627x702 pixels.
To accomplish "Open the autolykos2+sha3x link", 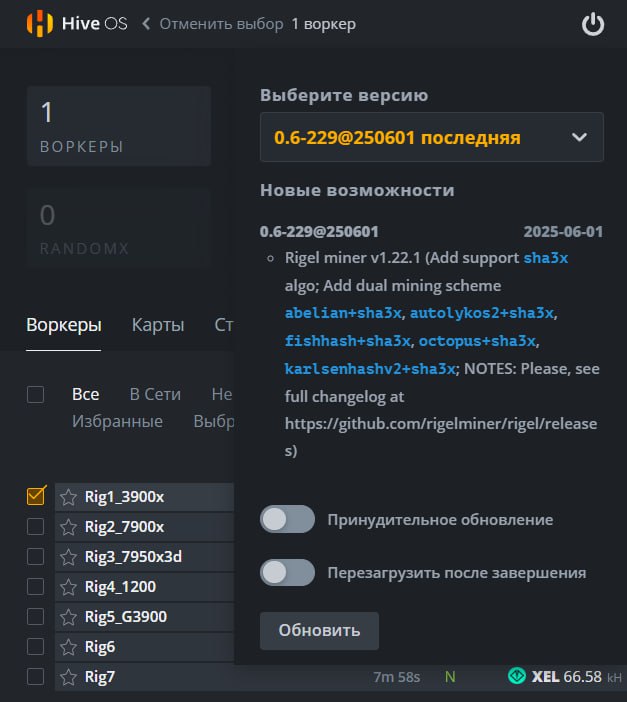I will [482, 313].
